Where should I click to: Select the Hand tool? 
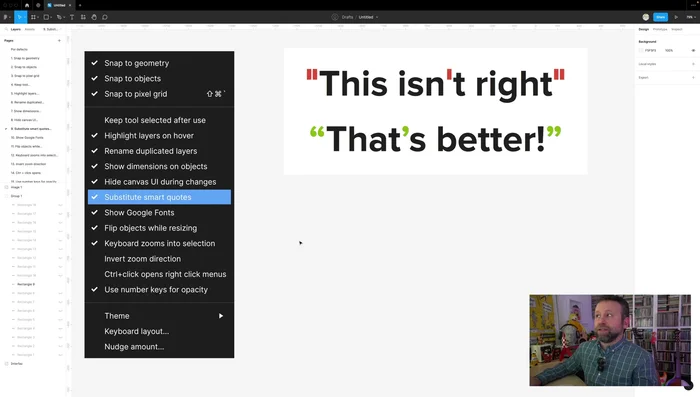(94, 17)
